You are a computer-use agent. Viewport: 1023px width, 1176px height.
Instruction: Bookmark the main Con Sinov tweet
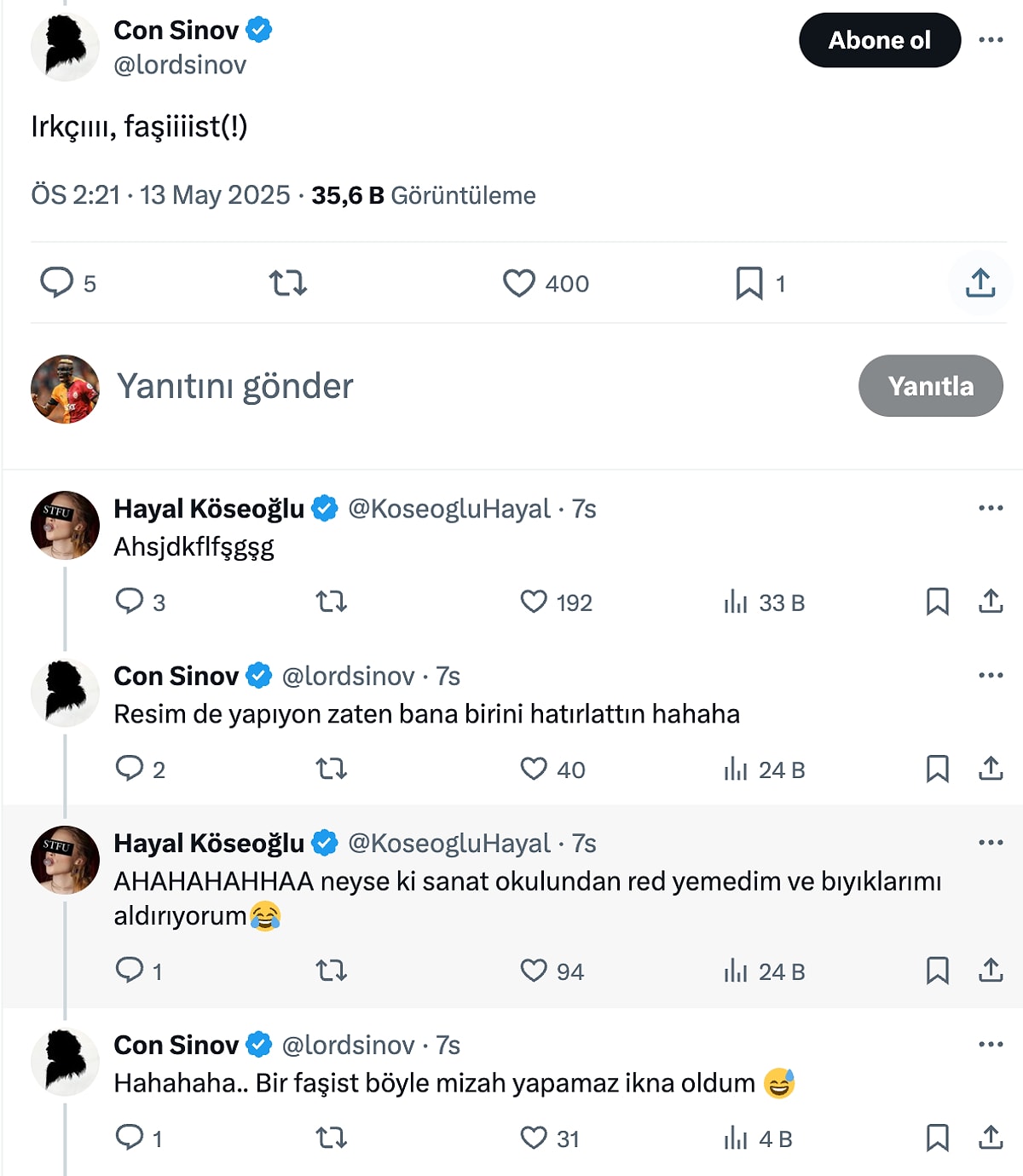pyautogui.click(x=749, y=283)
